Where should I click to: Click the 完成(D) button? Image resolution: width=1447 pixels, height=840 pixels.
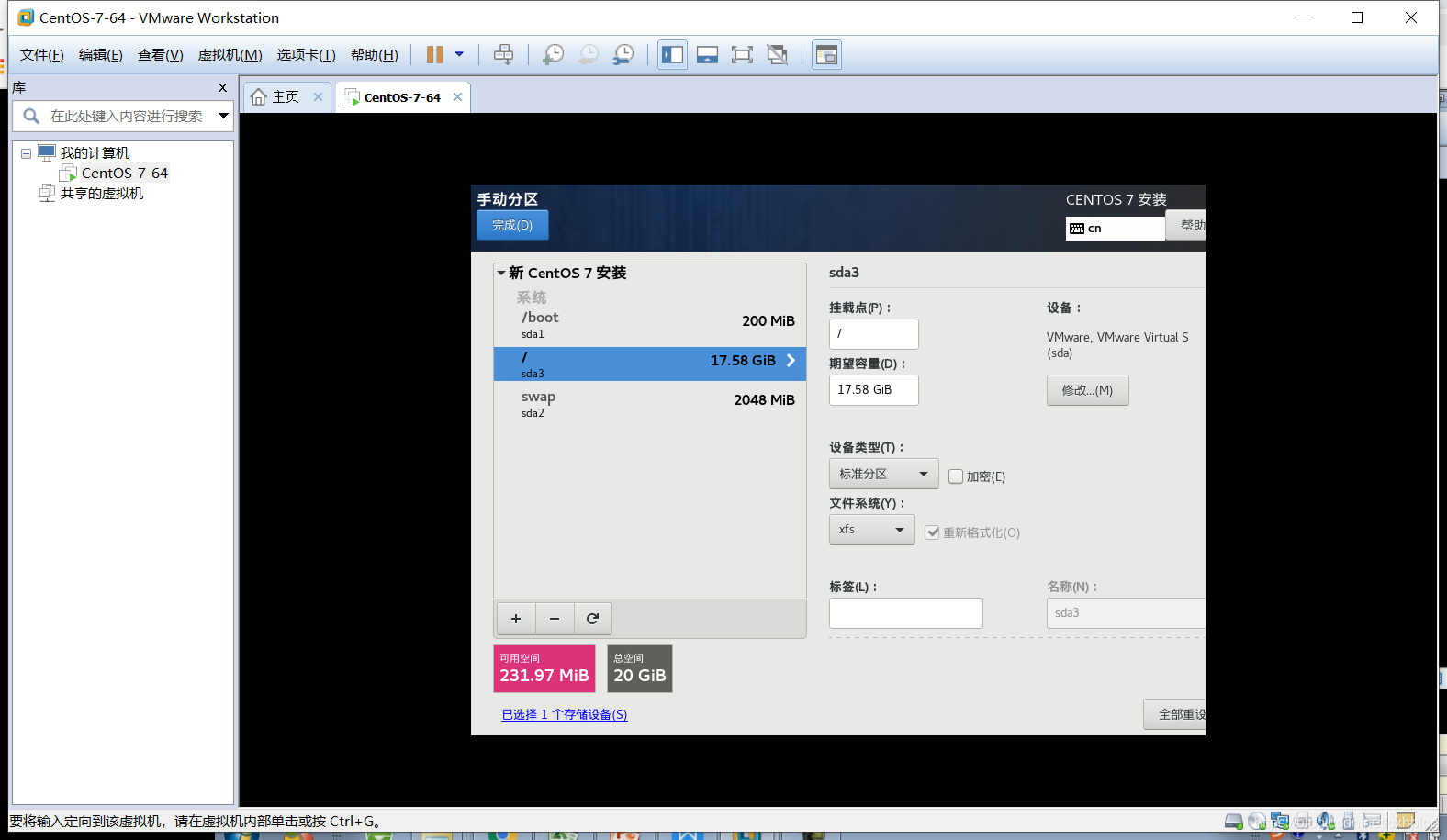coord(512,225)
